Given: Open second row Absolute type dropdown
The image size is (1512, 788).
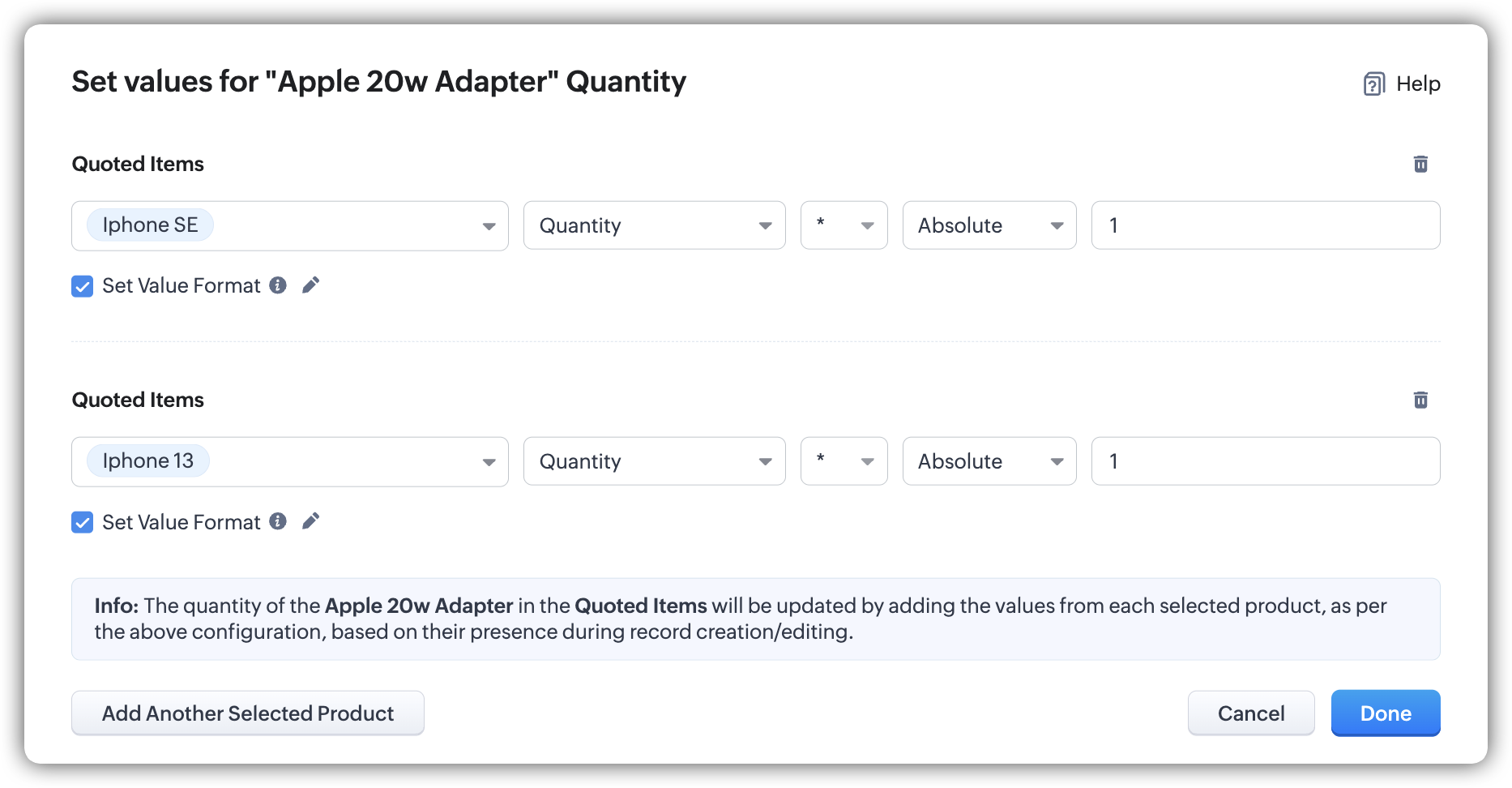Looking at the screenshot, I should [989, 461].
